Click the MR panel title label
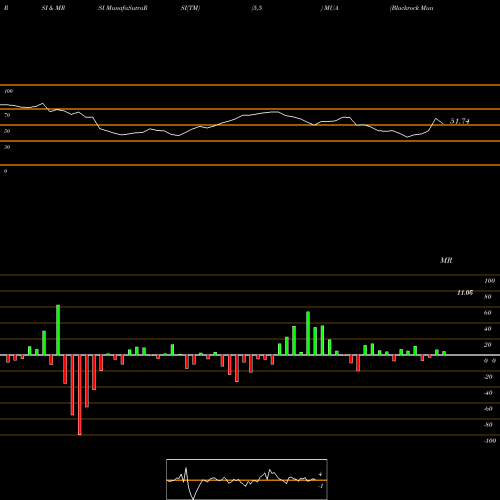 [x=446, y=260]
